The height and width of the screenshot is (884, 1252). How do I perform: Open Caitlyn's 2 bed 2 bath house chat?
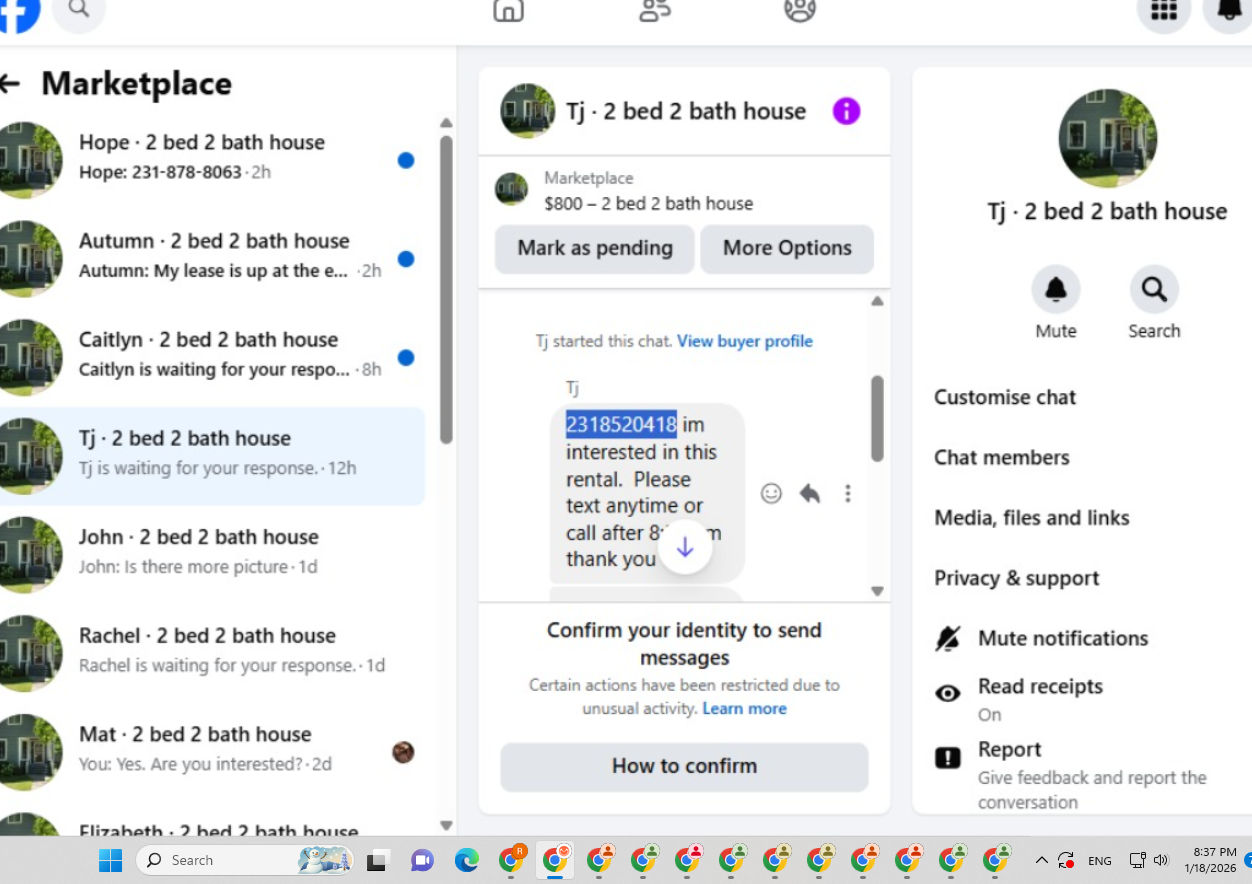[212, 358]
